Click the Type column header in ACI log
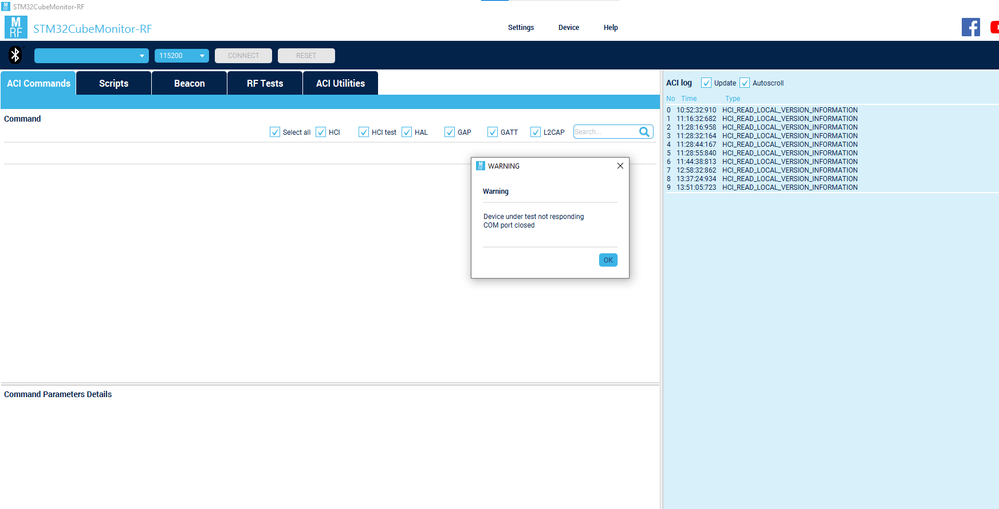Screen dimensions: 999x509 [733, 99]
